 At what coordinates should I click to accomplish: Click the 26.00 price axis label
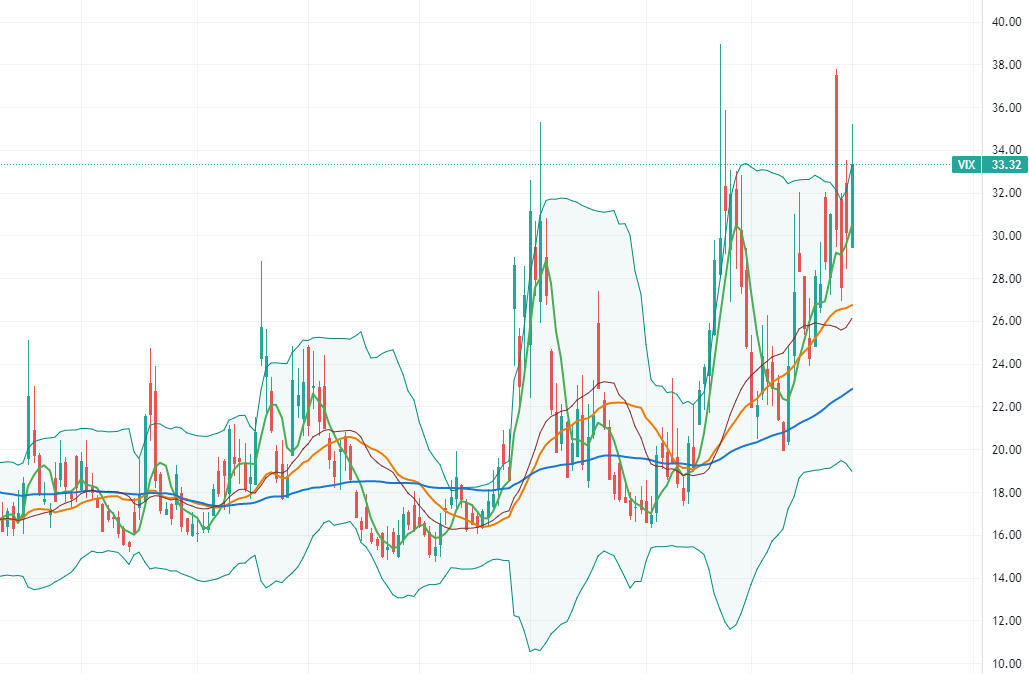coord(1005,322)
